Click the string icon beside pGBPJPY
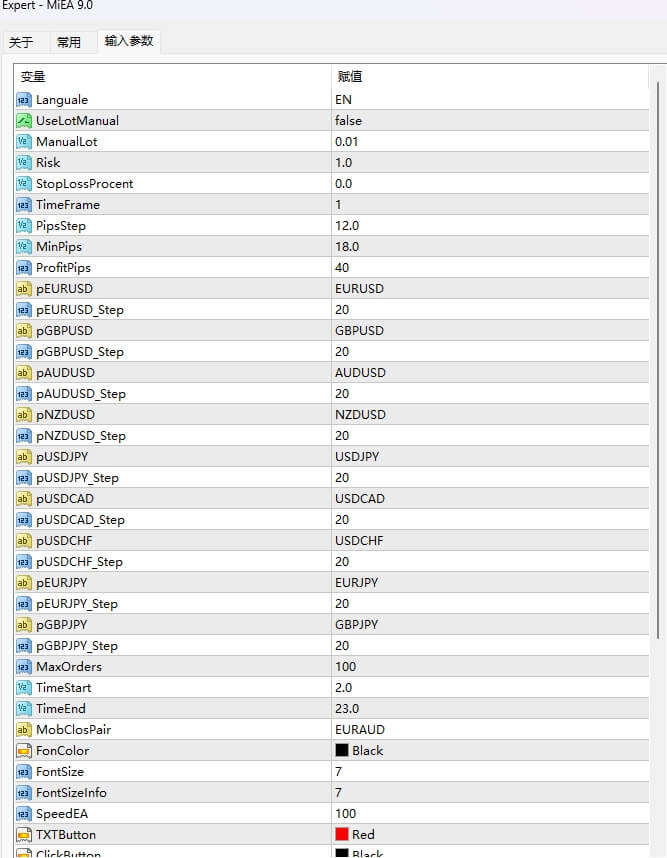This screenshot has height=858, width=667. pyautogui.click(x=24, y=625)
